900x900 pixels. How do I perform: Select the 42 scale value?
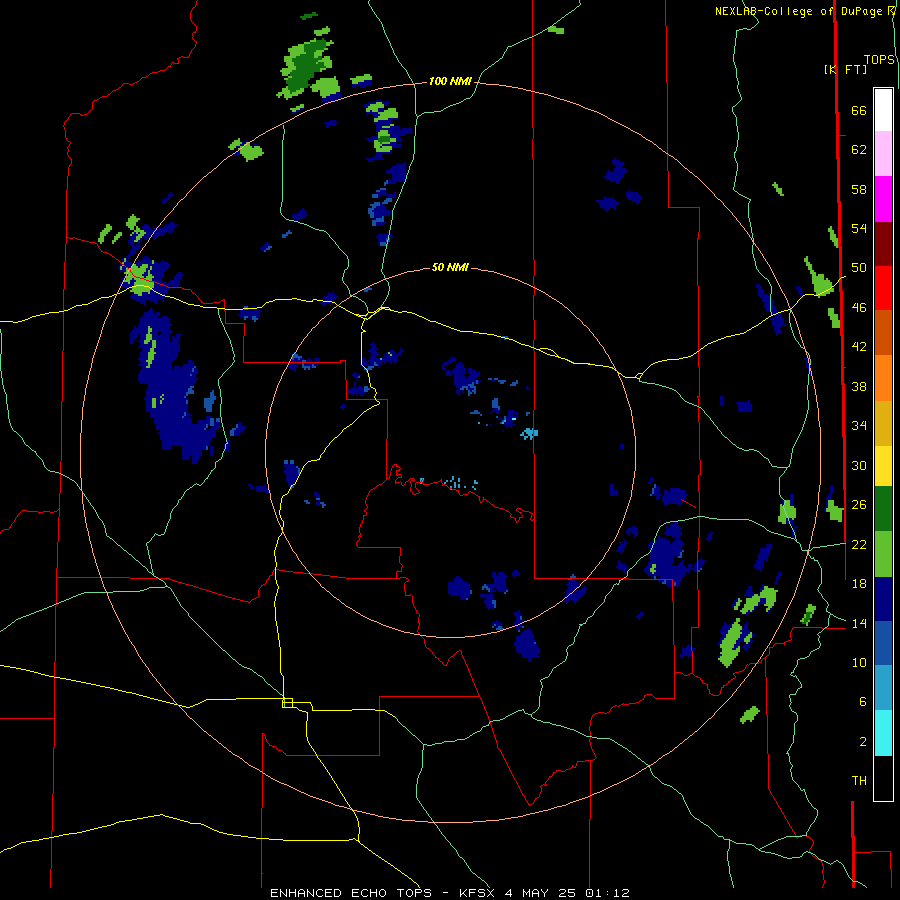[859, 347]
